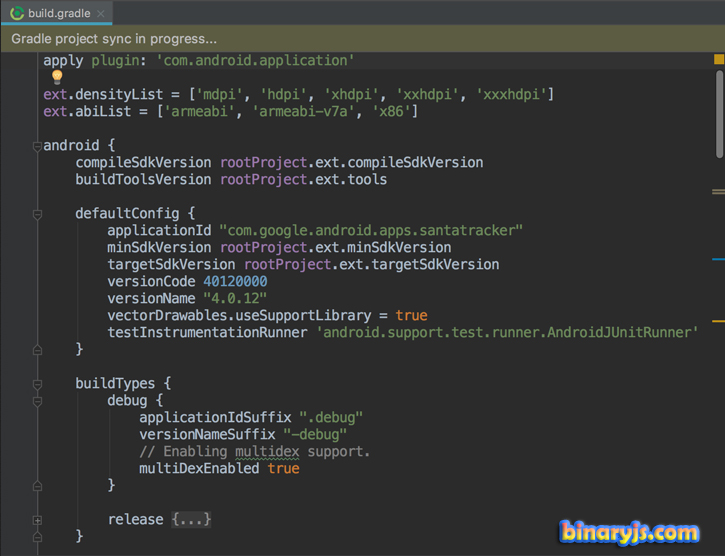Click the 'x86' abi value

(x=391, y=111)
